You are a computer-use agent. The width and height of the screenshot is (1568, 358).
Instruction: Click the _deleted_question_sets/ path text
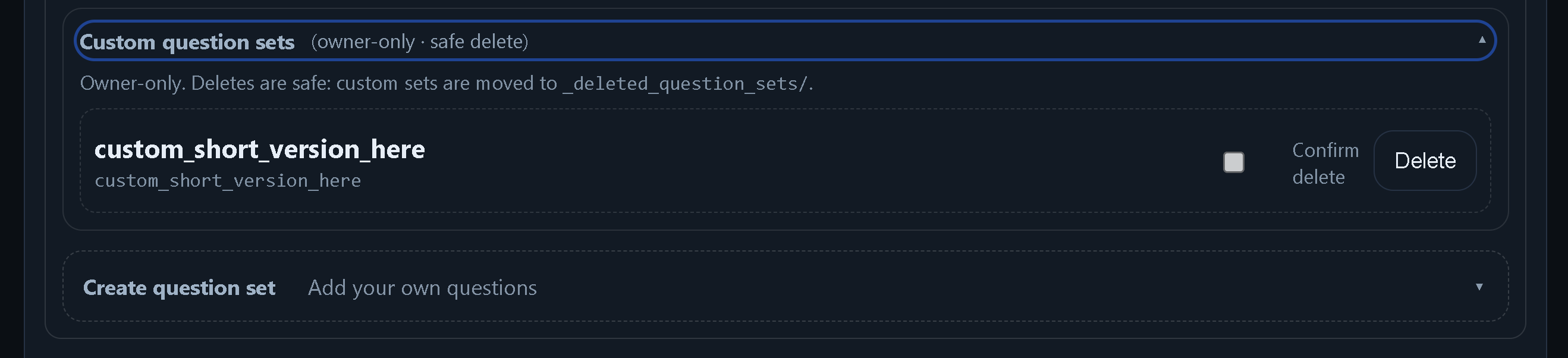(x=686, y=83)
